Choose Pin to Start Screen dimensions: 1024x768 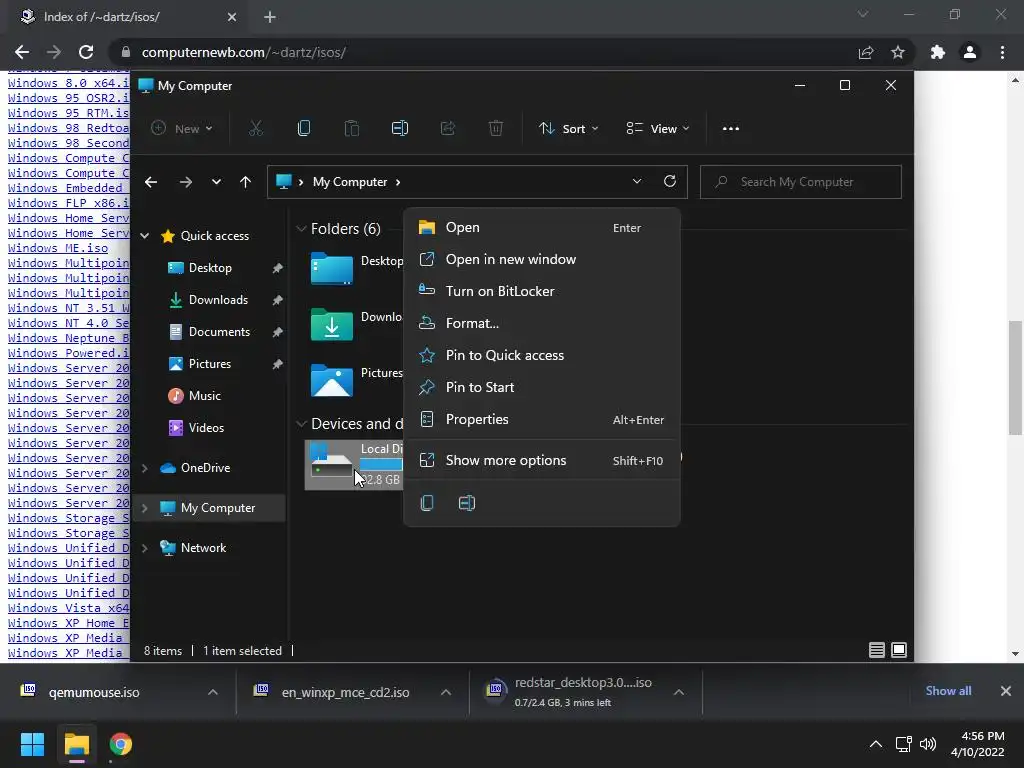coord(542,387)
